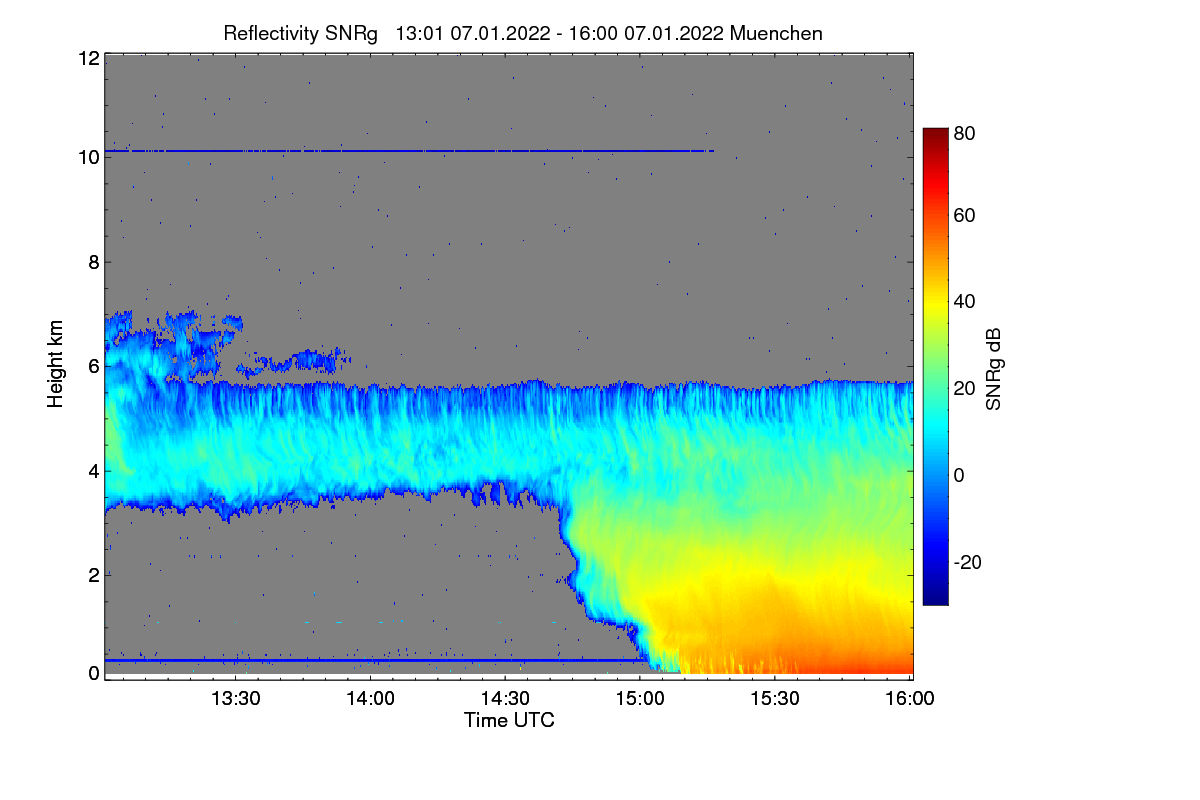
Task: Click the horizontal blue line at 10 km
Action: click(x=409, y=151)
